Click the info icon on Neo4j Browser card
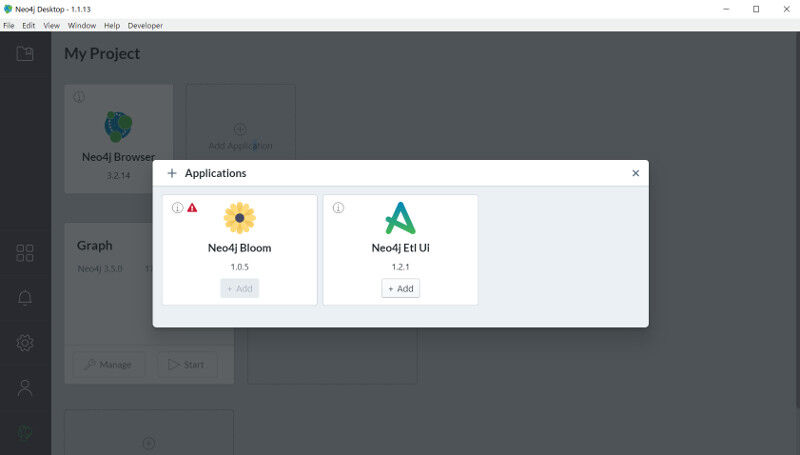Image resolution: width=800 pixels, height=455 pixels. [79, 96]
